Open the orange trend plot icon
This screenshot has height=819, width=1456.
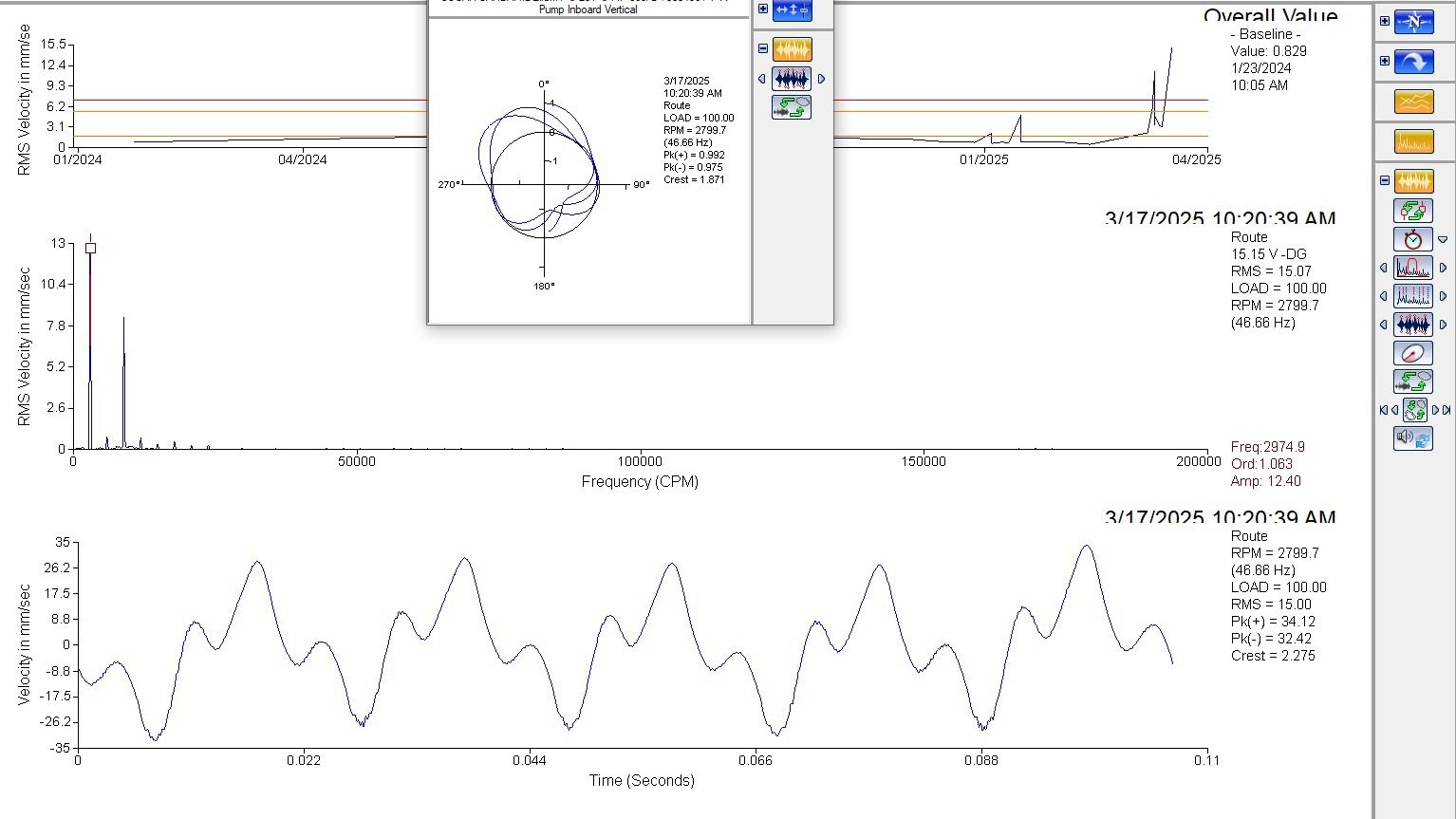pyautogui.click(x=1413, y=102)
